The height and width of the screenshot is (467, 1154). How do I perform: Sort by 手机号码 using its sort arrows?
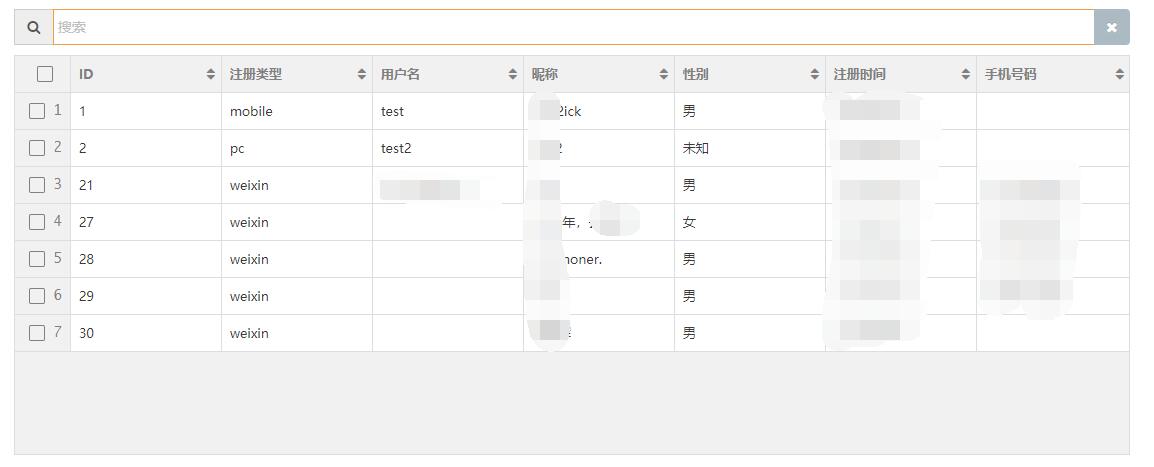pos(1119,74)
